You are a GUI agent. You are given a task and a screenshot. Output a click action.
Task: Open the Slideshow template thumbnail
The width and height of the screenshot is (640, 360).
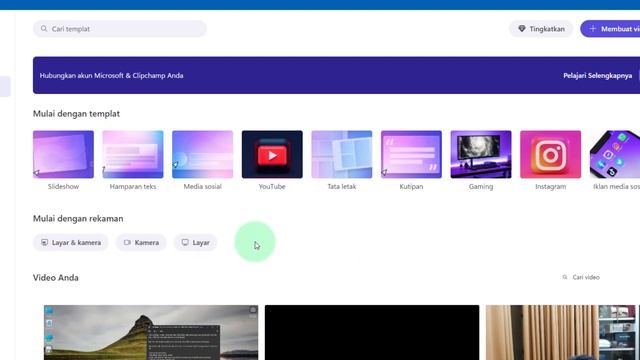click(x=63, y=154)
